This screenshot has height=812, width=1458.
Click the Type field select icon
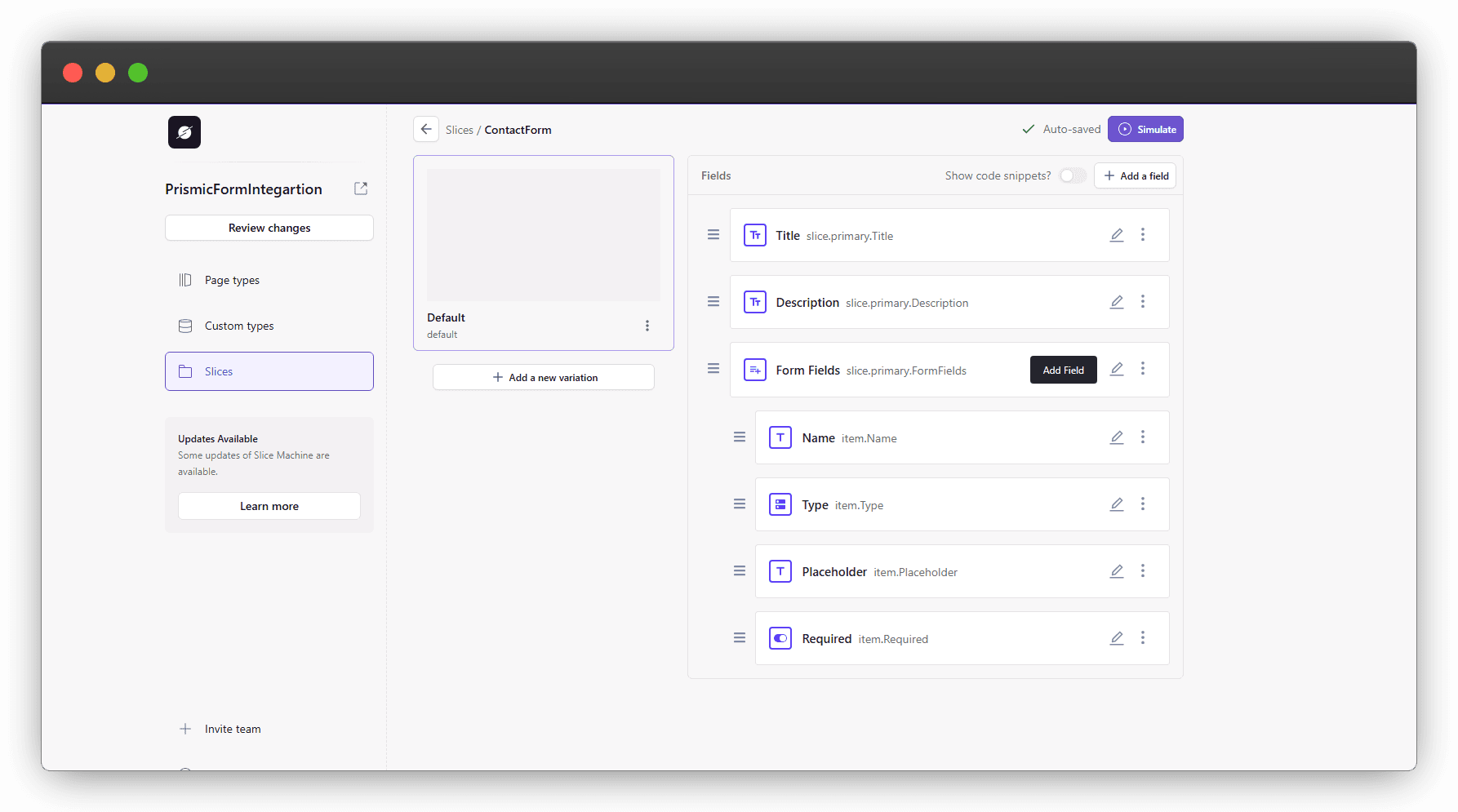[780, 504]
